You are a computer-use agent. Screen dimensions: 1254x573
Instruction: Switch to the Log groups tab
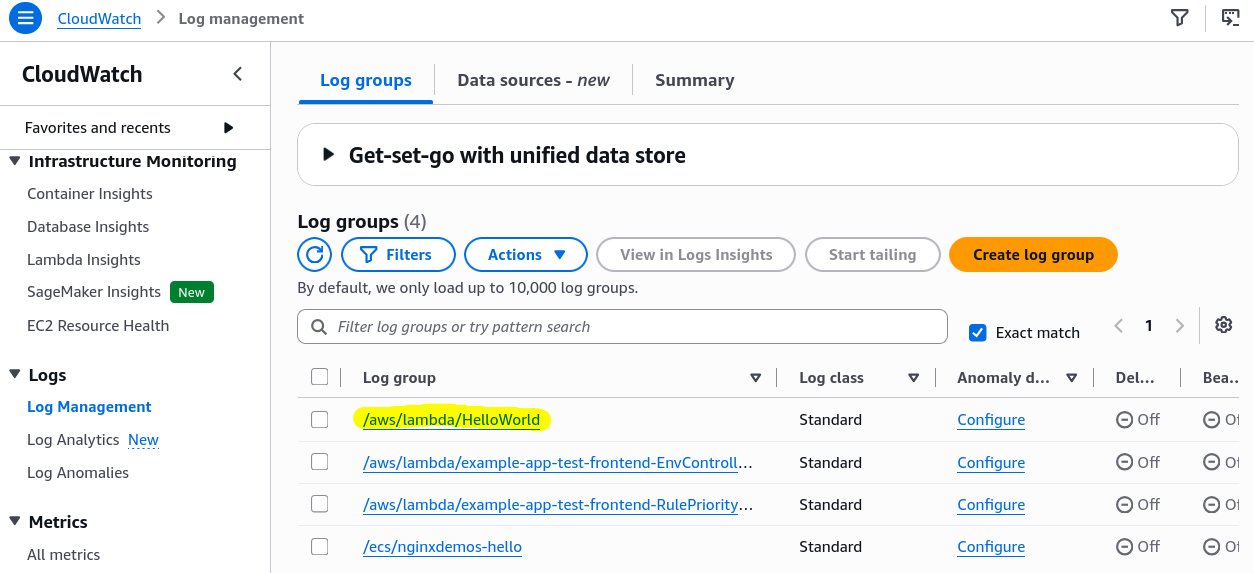click(x=365, y=80)
